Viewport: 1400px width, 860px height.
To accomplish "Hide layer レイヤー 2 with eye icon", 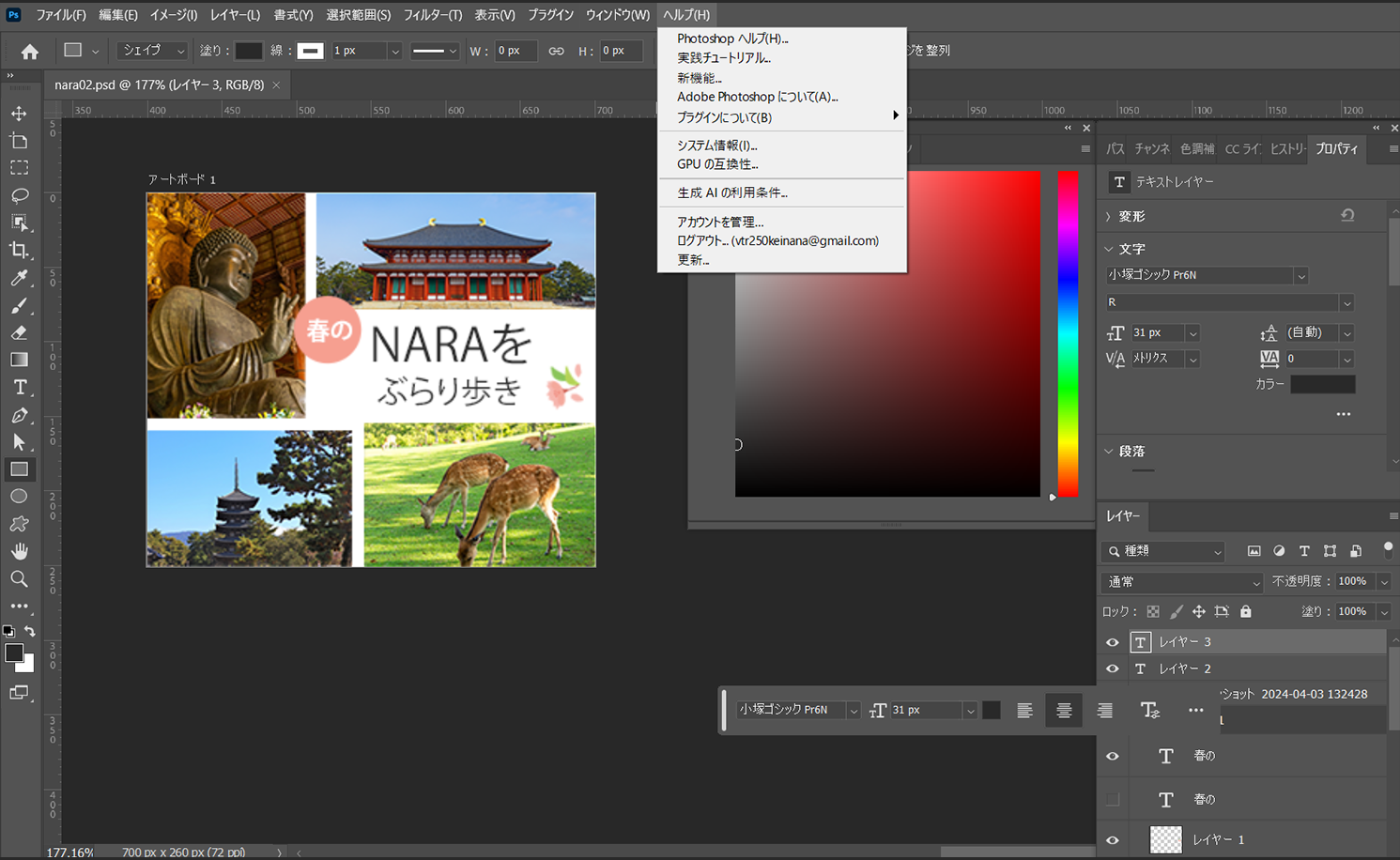I will coord(1113,669).
